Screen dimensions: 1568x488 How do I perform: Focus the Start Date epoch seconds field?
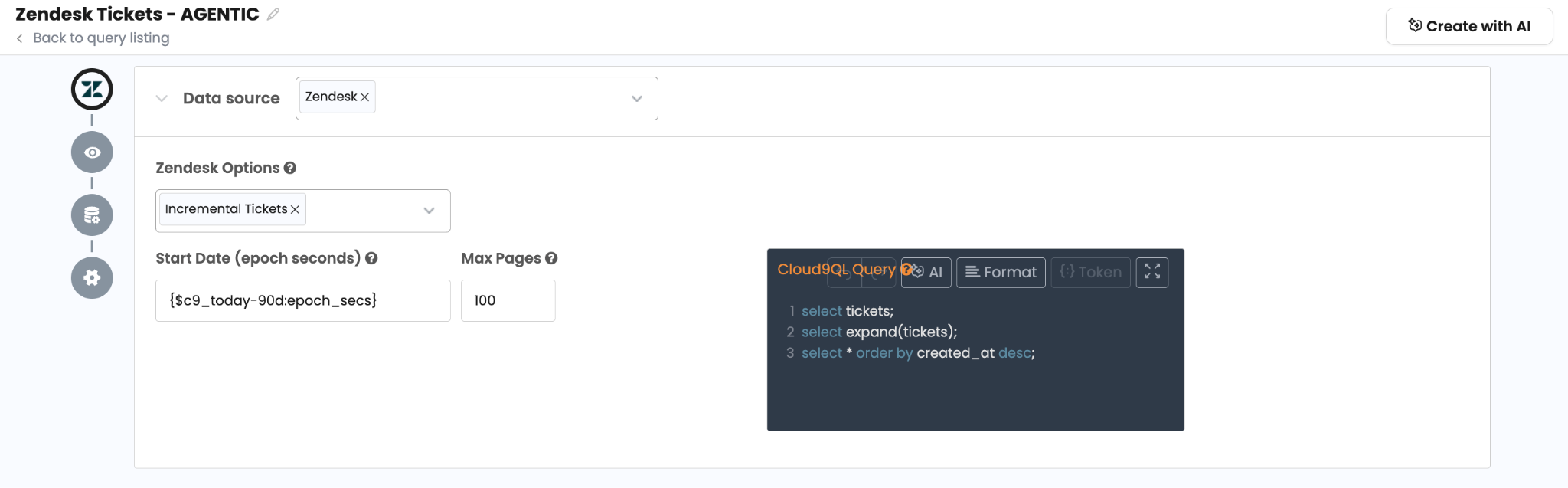point(303,300)
